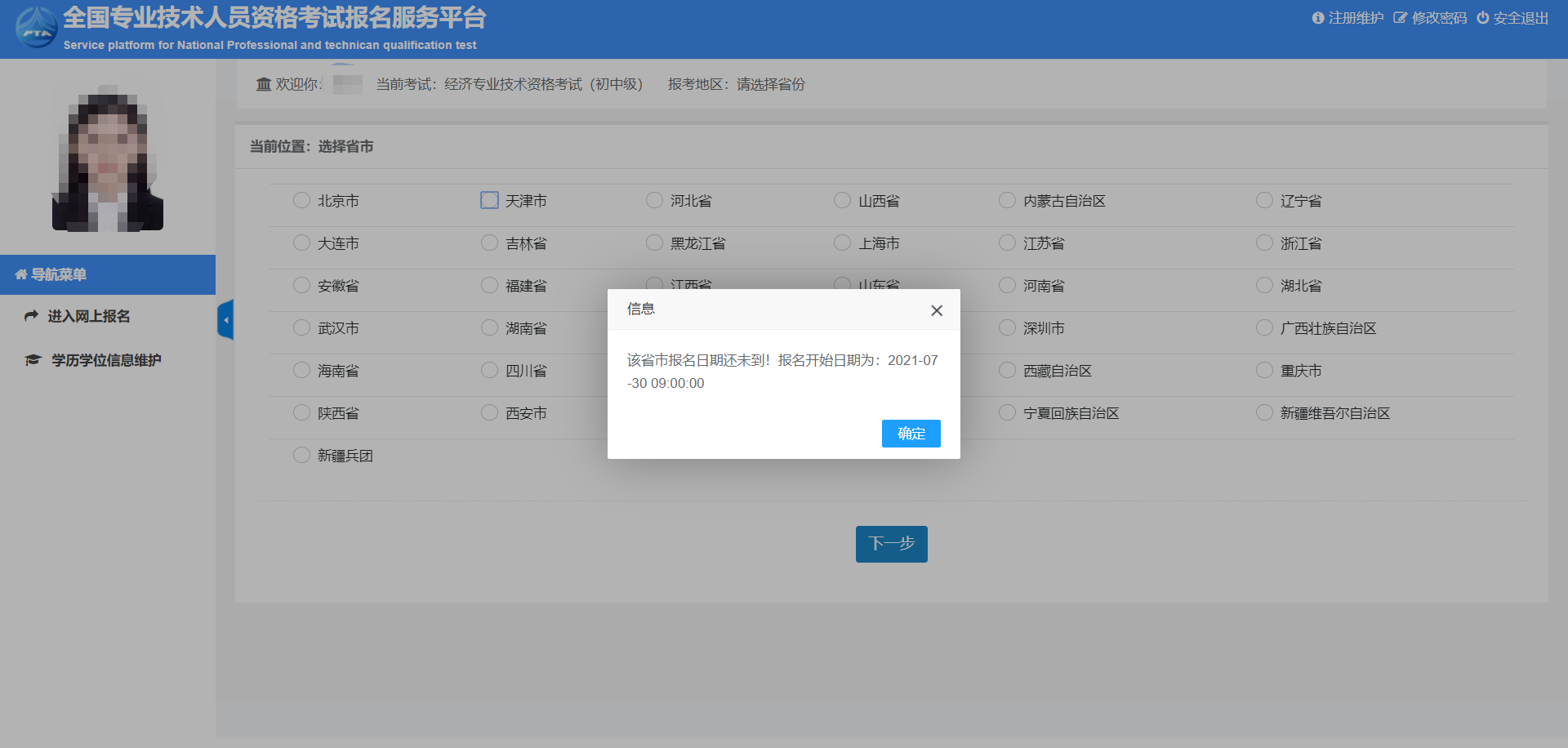
Task: Click the 下一步 button
Action: point(891,544)
